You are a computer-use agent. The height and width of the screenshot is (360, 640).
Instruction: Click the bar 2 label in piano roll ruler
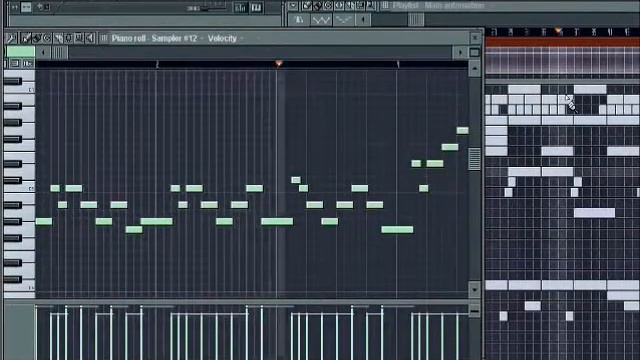coord(157,64)
